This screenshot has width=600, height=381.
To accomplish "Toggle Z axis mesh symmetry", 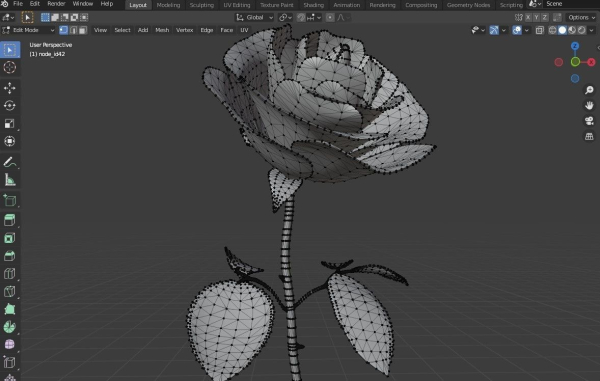I will click(x=544, y=18).
